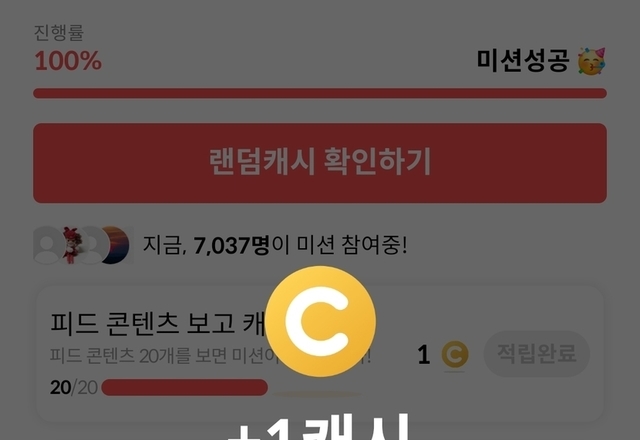Screen dimensions: 640x440
Task: Tap the 진행률 label
Action: [x=59, y=33]
